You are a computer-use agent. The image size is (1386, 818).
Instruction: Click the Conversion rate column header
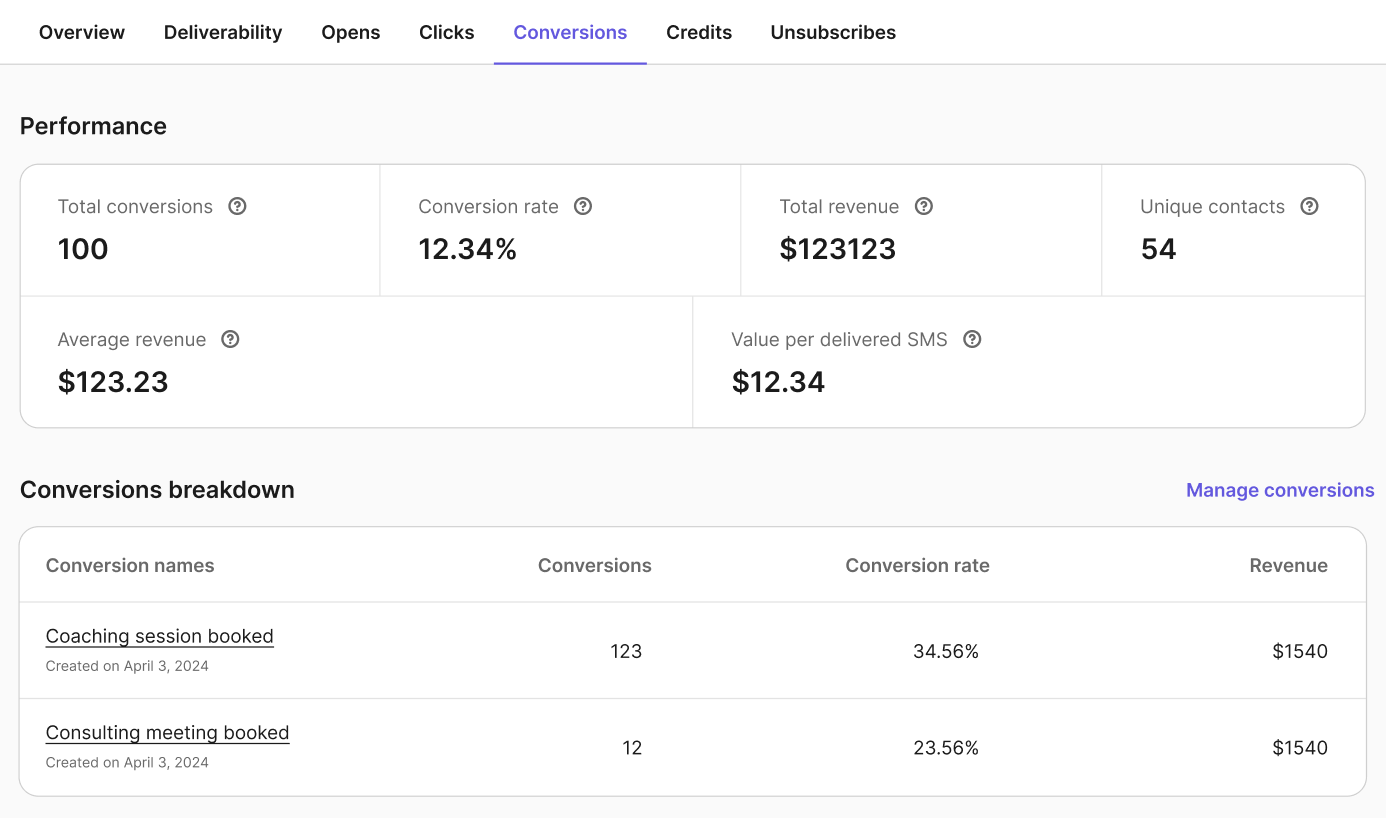pyautogui.click(x=917, y=565)
